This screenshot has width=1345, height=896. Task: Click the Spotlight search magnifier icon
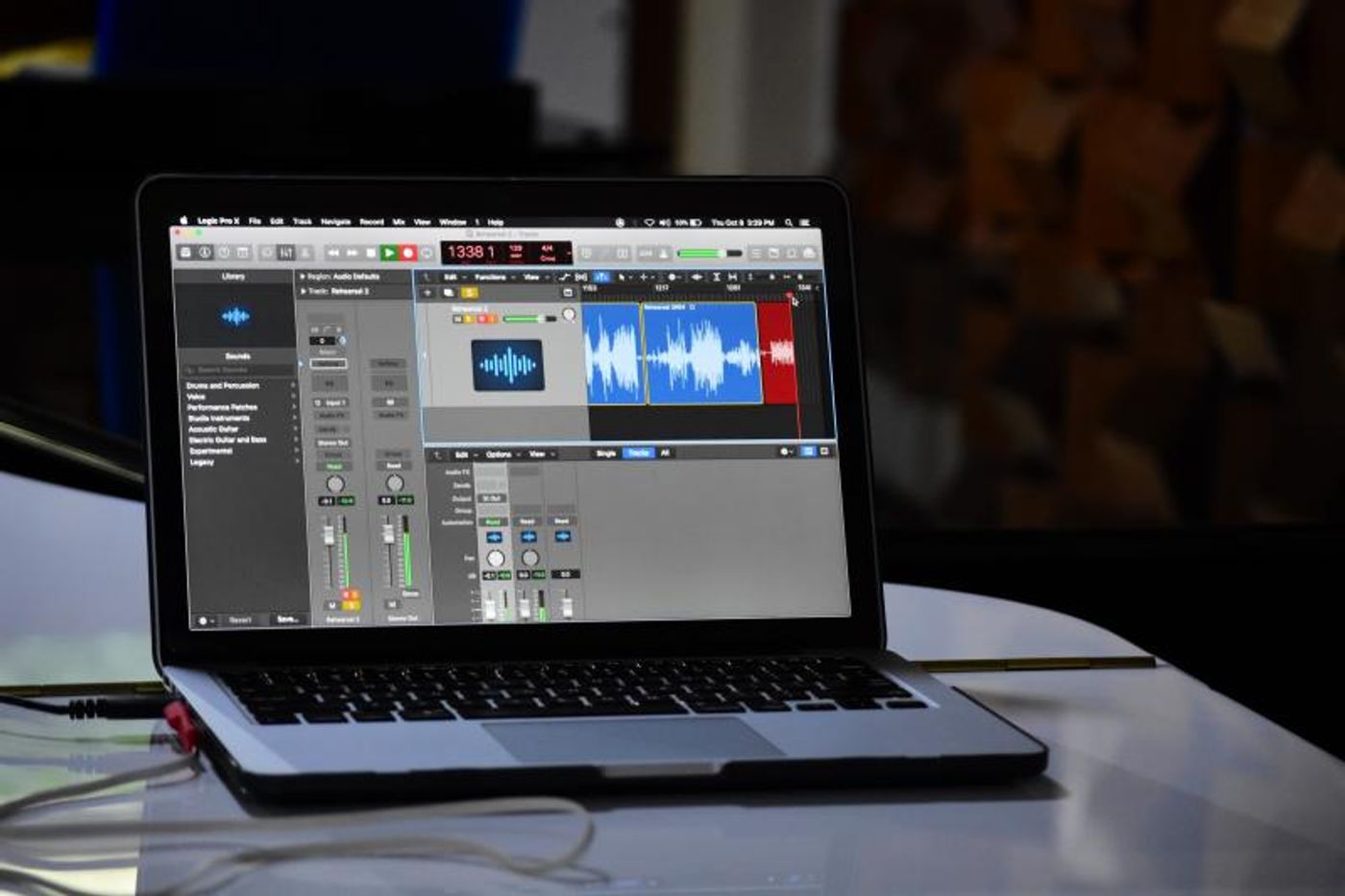(789, 223)
